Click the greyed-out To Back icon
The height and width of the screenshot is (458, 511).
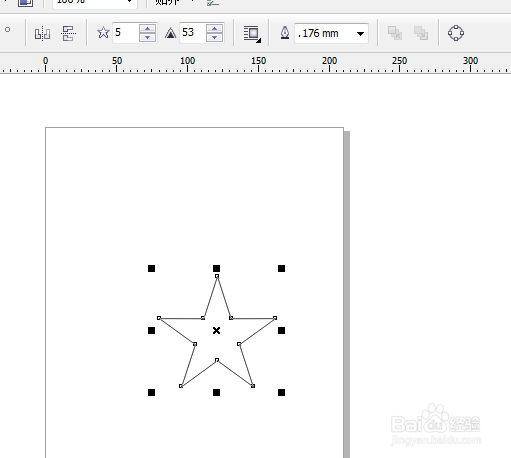click(421, 33)
